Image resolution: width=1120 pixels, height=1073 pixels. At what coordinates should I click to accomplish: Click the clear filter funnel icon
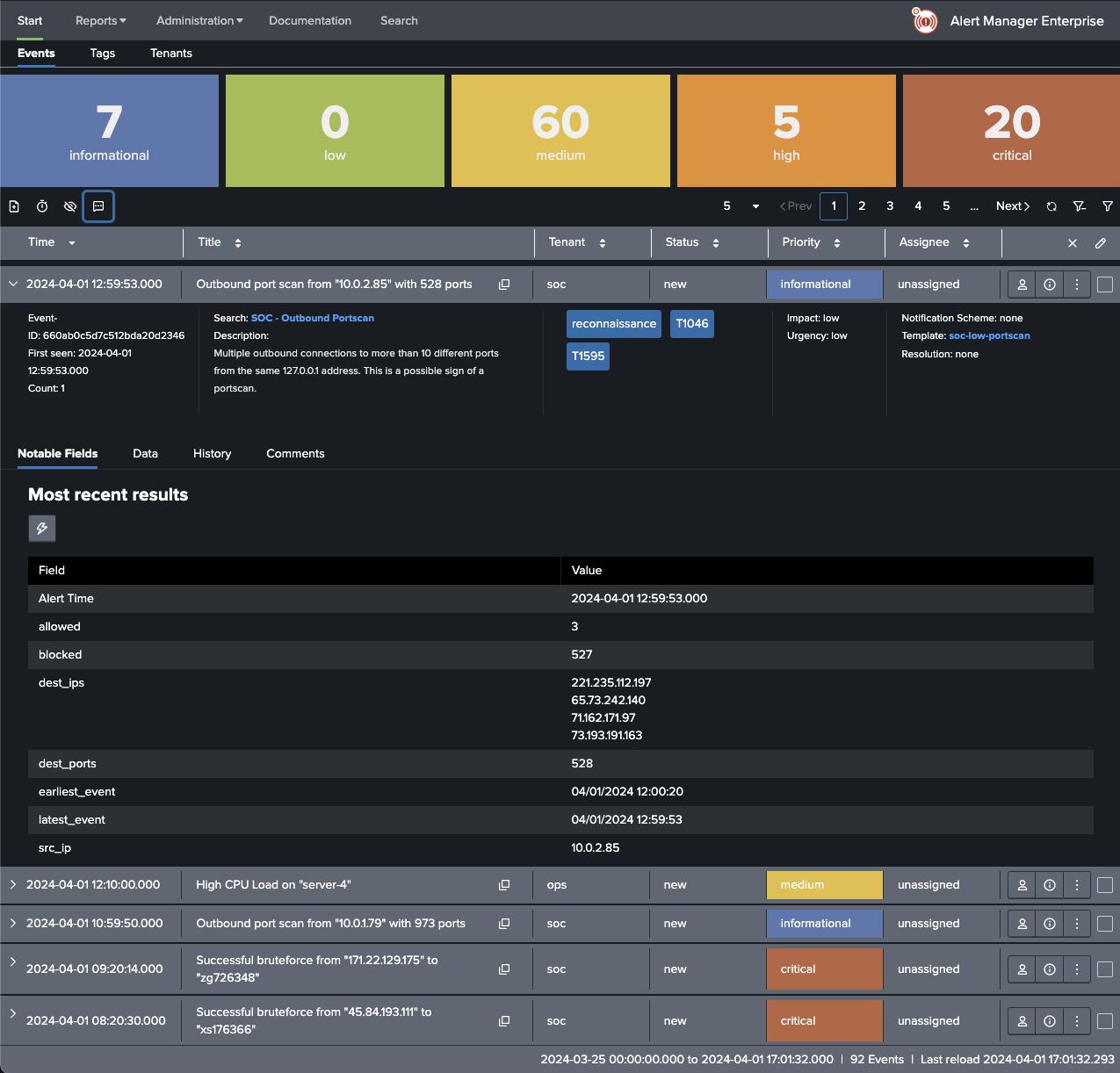click(x=1080, y=206)
